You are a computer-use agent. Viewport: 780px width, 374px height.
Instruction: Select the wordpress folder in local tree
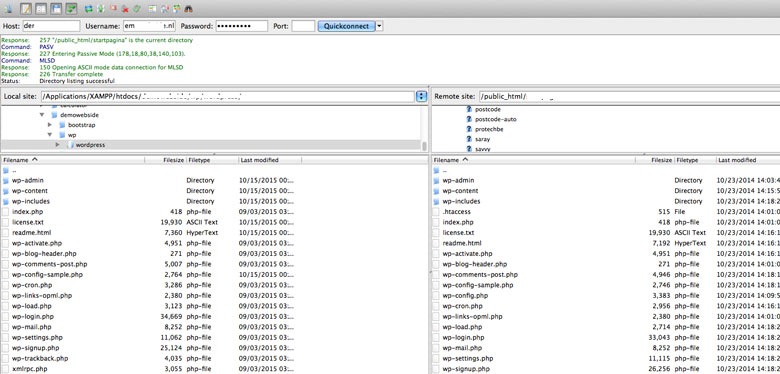(x=90, y=145)
